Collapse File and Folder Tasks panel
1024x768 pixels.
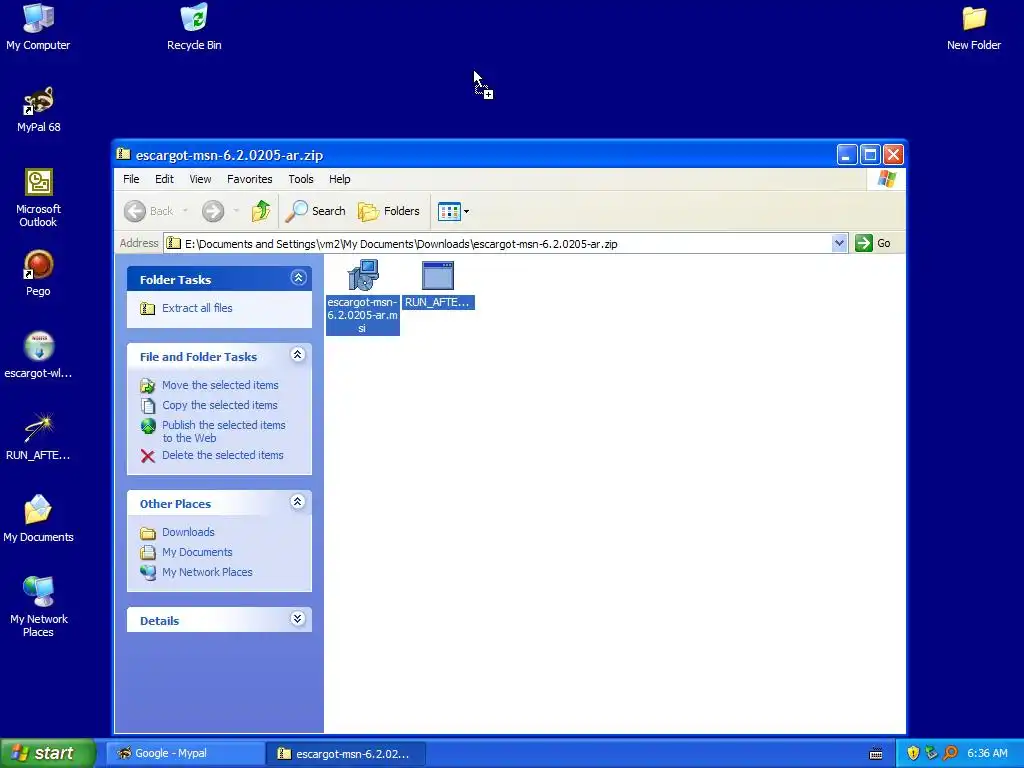(x=298, y=355)
